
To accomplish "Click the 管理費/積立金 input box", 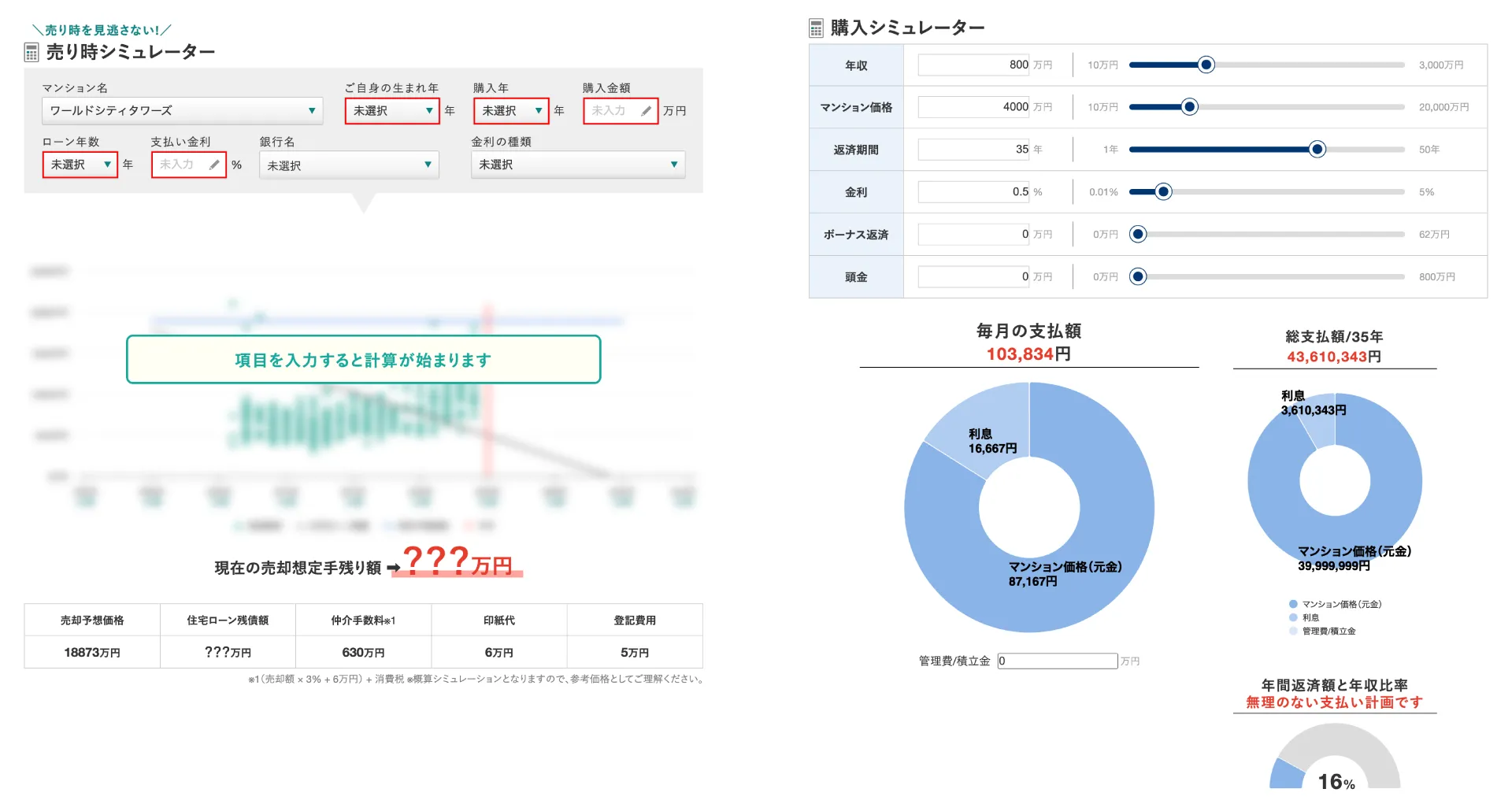I will tap(1057, 661).
